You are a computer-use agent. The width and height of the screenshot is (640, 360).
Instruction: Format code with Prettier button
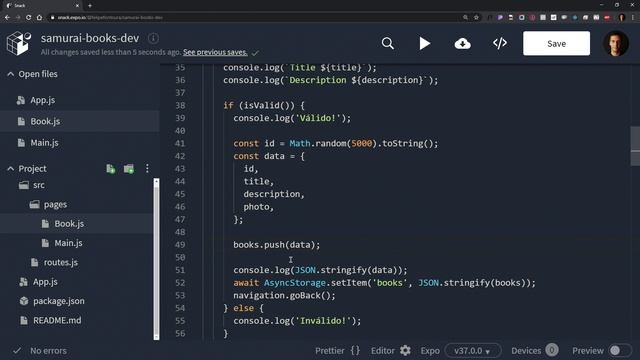(338, 351)
